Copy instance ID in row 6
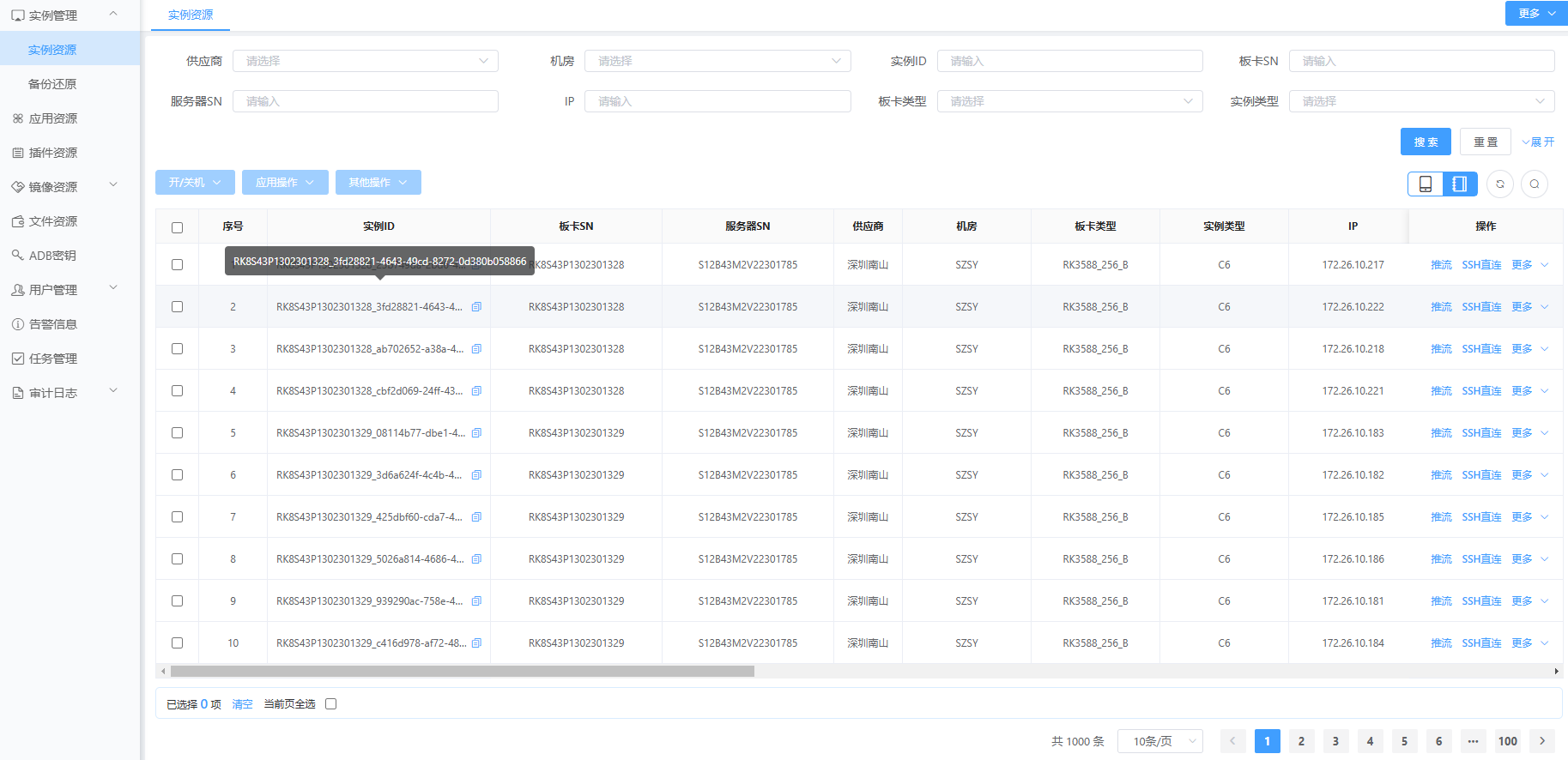The height and width of the screenshot is (760, 1568). click(x=476, y=475)
